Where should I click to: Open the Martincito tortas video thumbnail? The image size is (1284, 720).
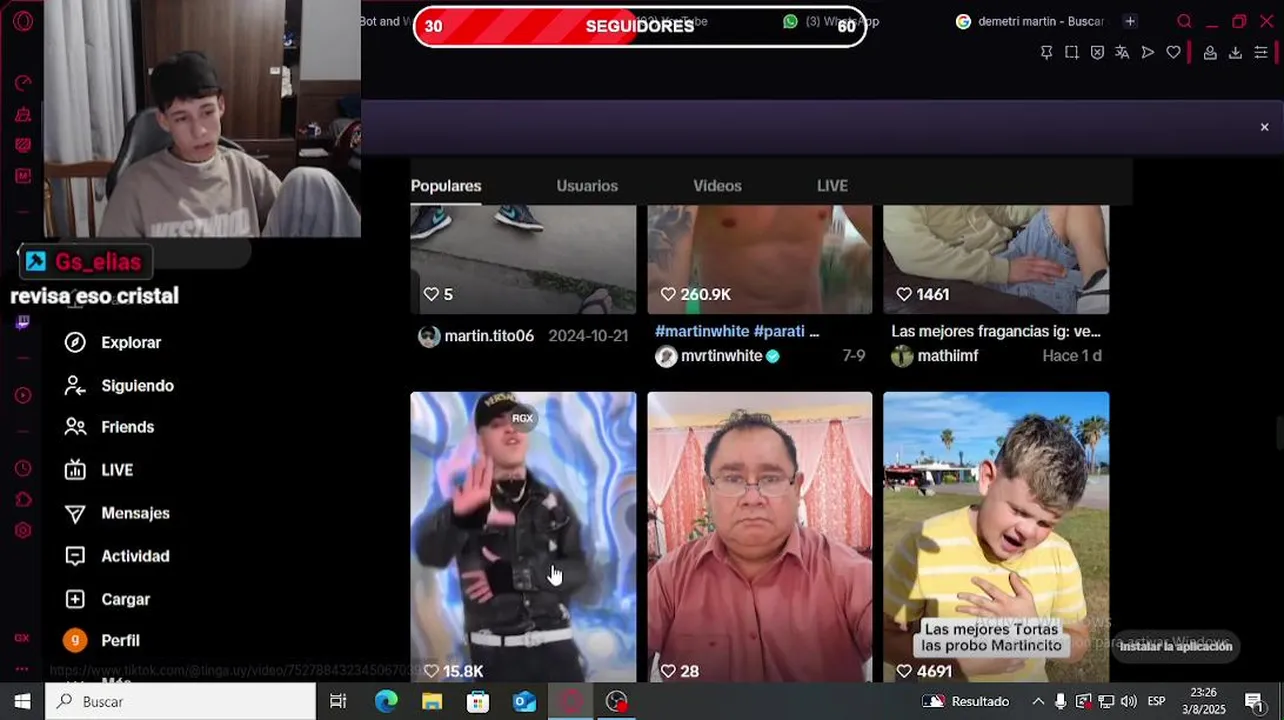click(x=996, y=537)
